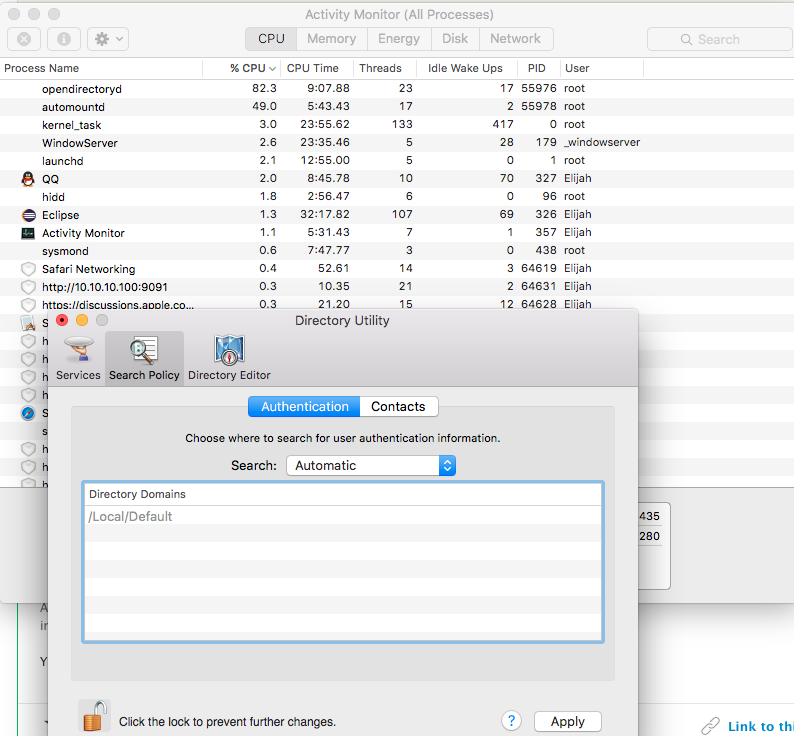794x736 pixels.
Task: Sort by Threads column header
Action: coord(384,68)
